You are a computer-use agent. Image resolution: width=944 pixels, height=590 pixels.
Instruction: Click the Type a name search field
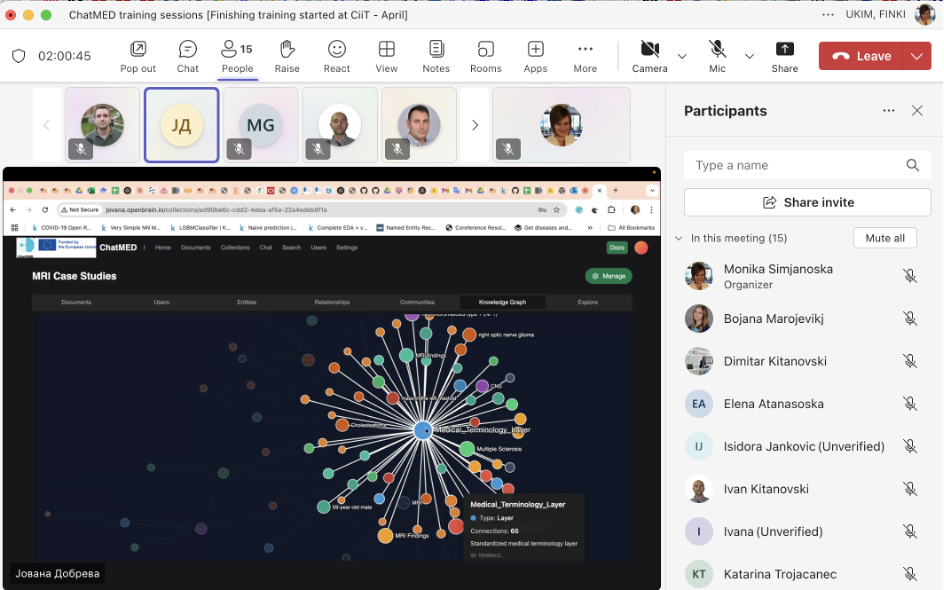pos(797,165)
